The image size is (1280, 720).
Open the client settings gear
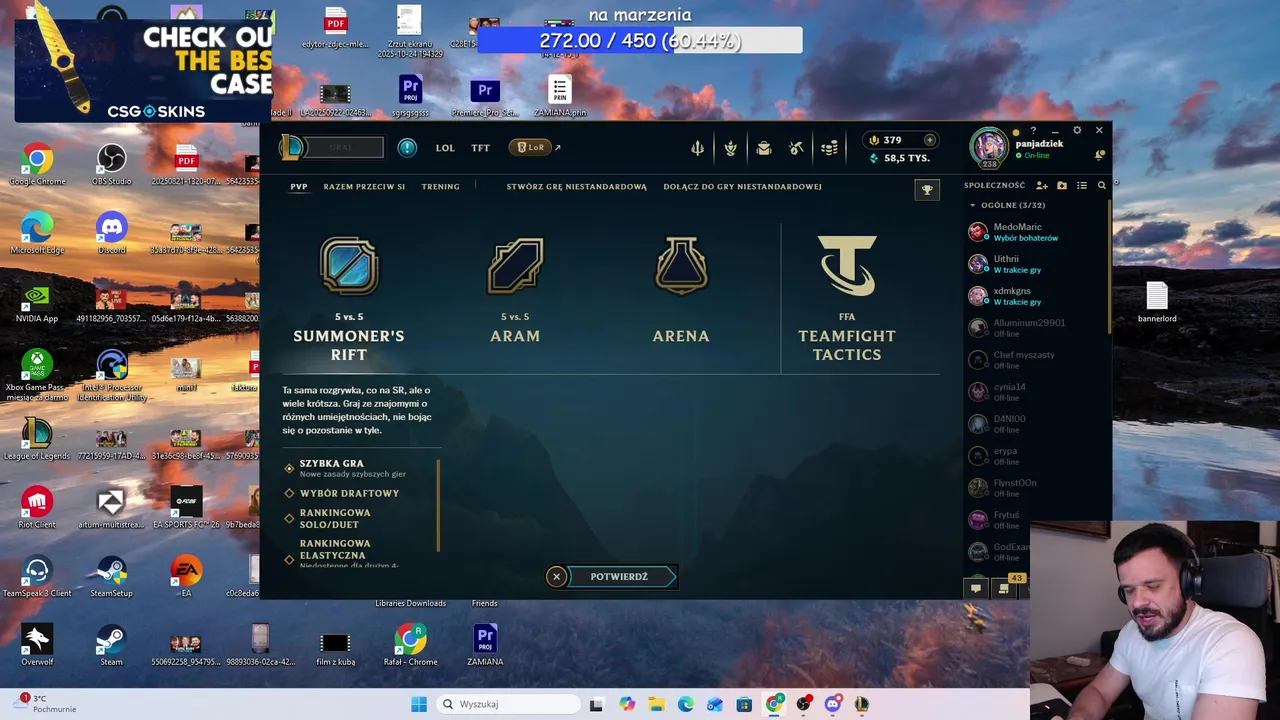point(1077,130)
